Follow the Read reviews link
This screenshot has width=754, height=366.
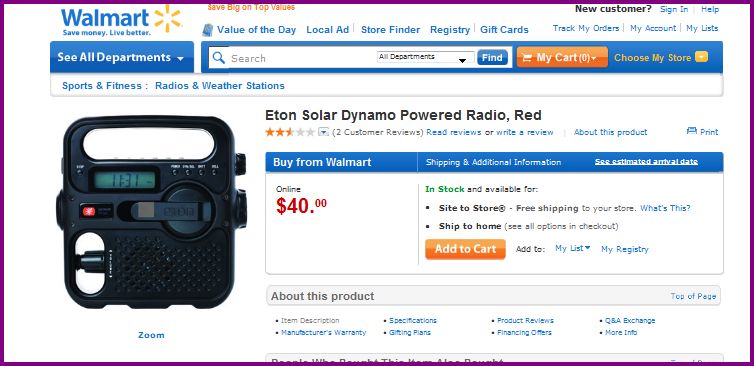453,132
